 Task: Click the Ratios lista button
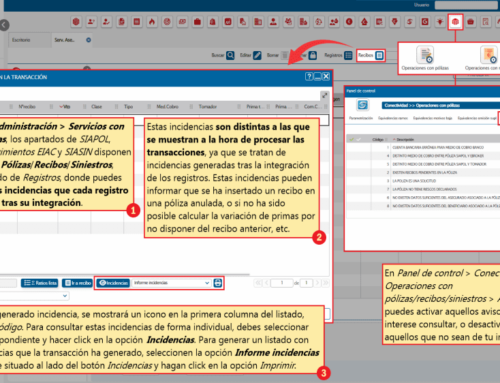click(40, 283)
